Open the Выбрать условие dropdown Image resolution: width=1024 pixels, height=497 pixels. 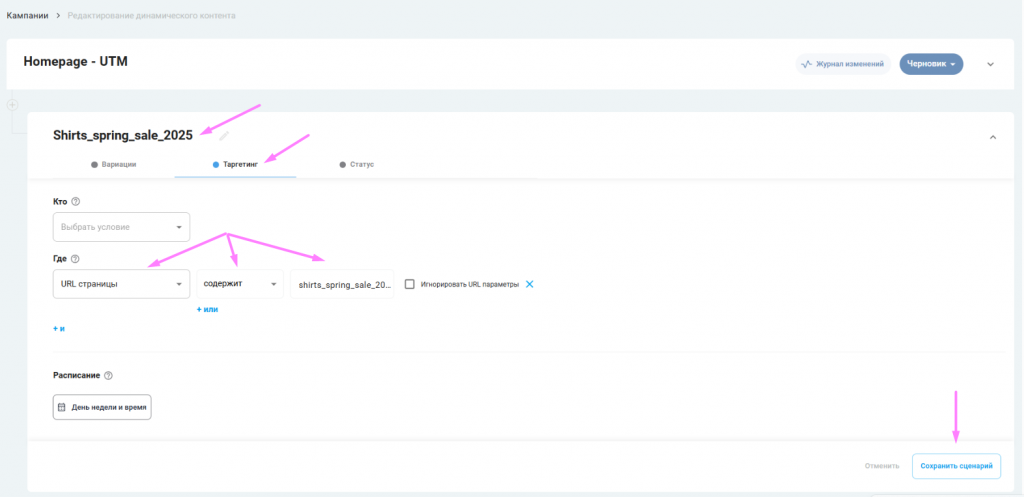coord(121,227)
